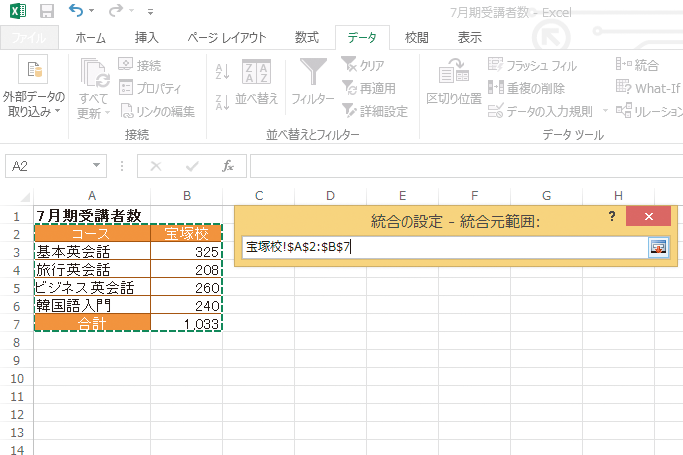
Task: Click データの入力規則 validation command
Action: coord(540,111)
